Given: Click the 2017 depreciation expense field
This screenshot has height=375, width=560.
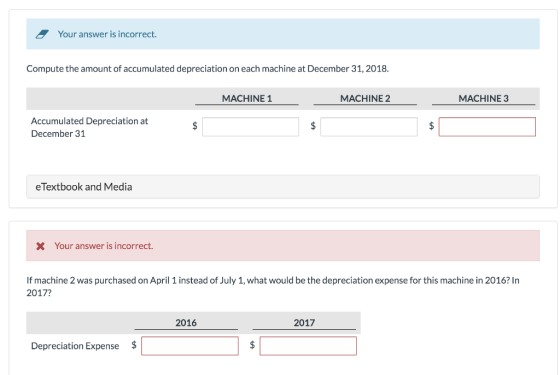Looking at the screenshot, I should click(308, 346).
